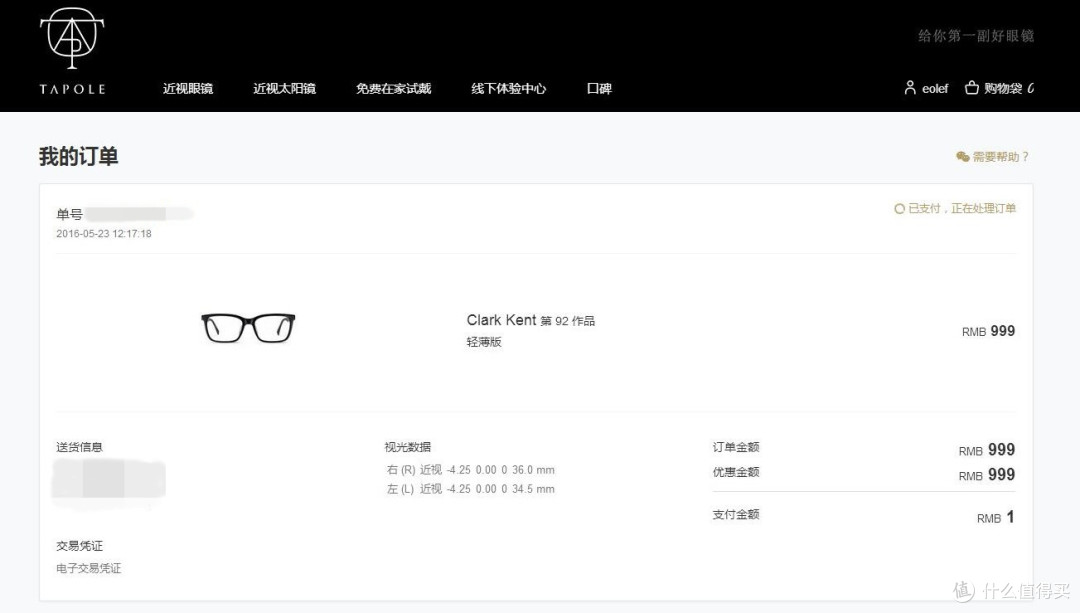Open the eolef account link
1080x613 pixels.
click(935, 88)
